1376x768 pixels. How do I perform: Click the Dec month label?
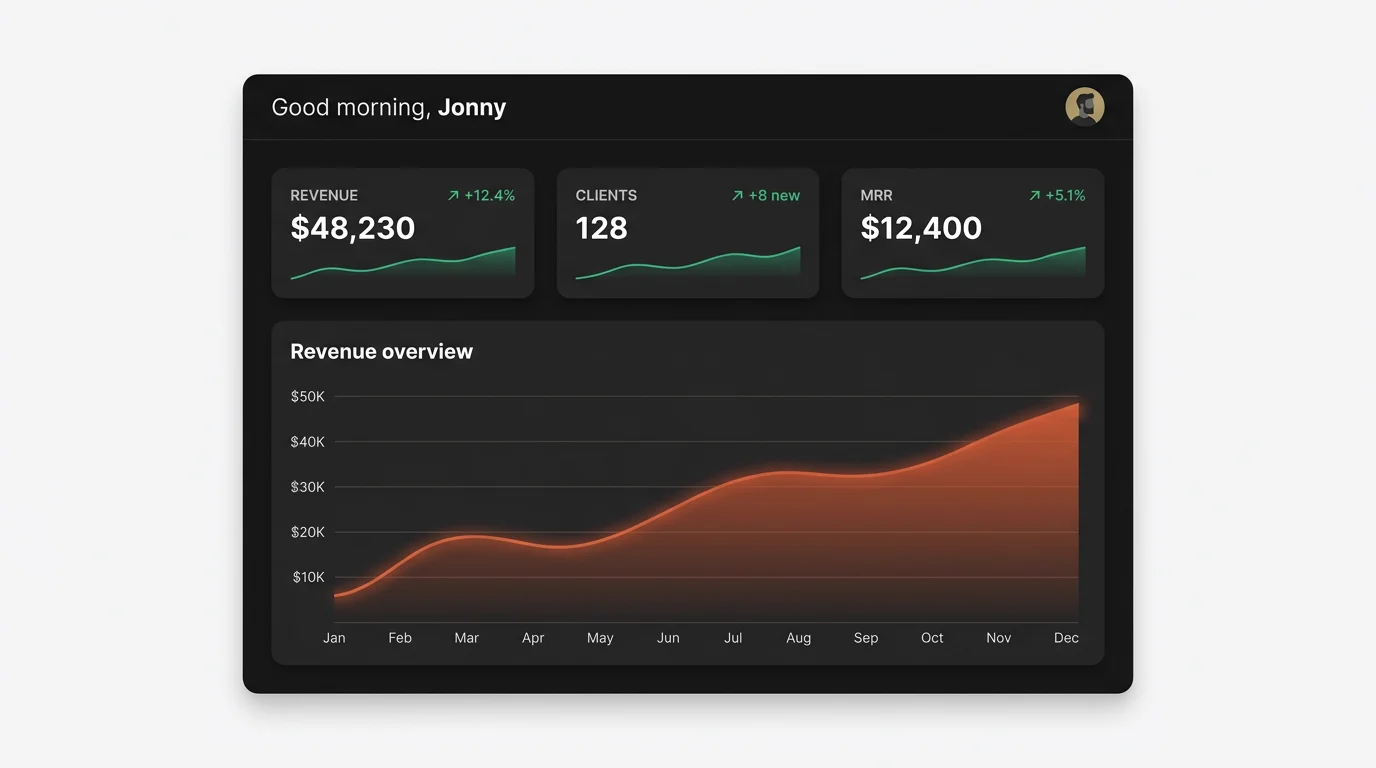click(x=1066, y=638)
